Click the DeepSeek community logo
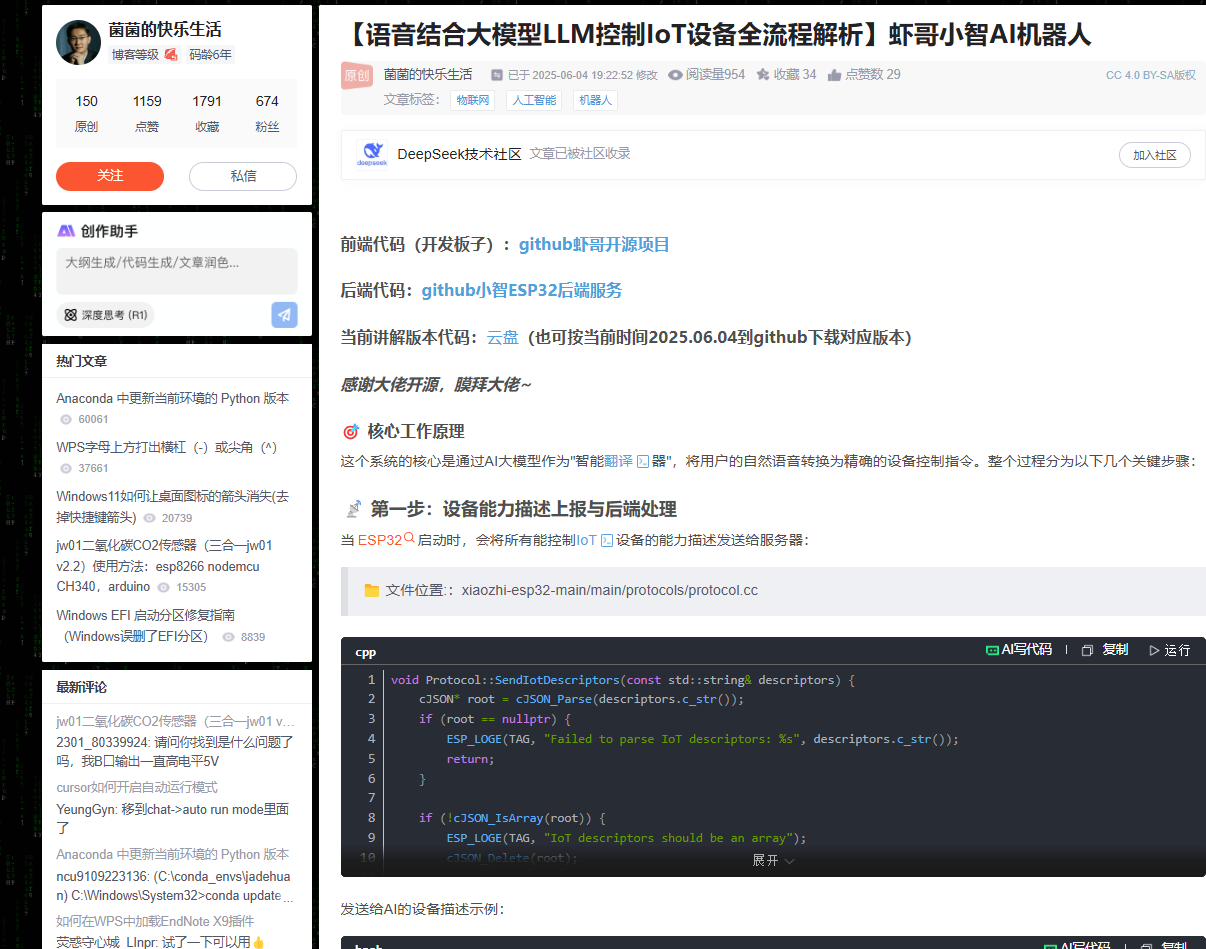 pyautogui.click(x=372, y=155)
